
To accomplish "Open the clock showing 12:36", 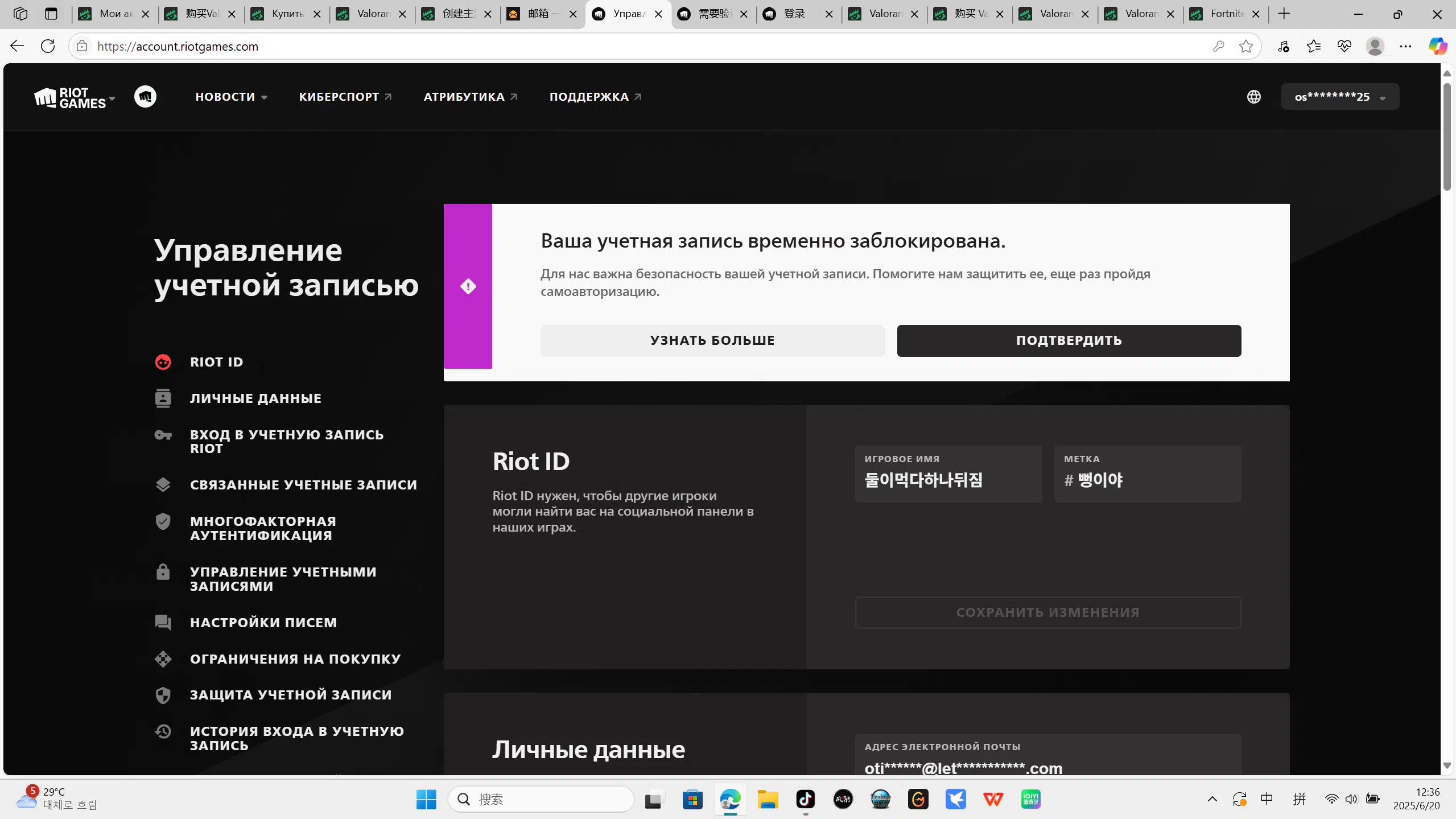I will [1416, 799].
